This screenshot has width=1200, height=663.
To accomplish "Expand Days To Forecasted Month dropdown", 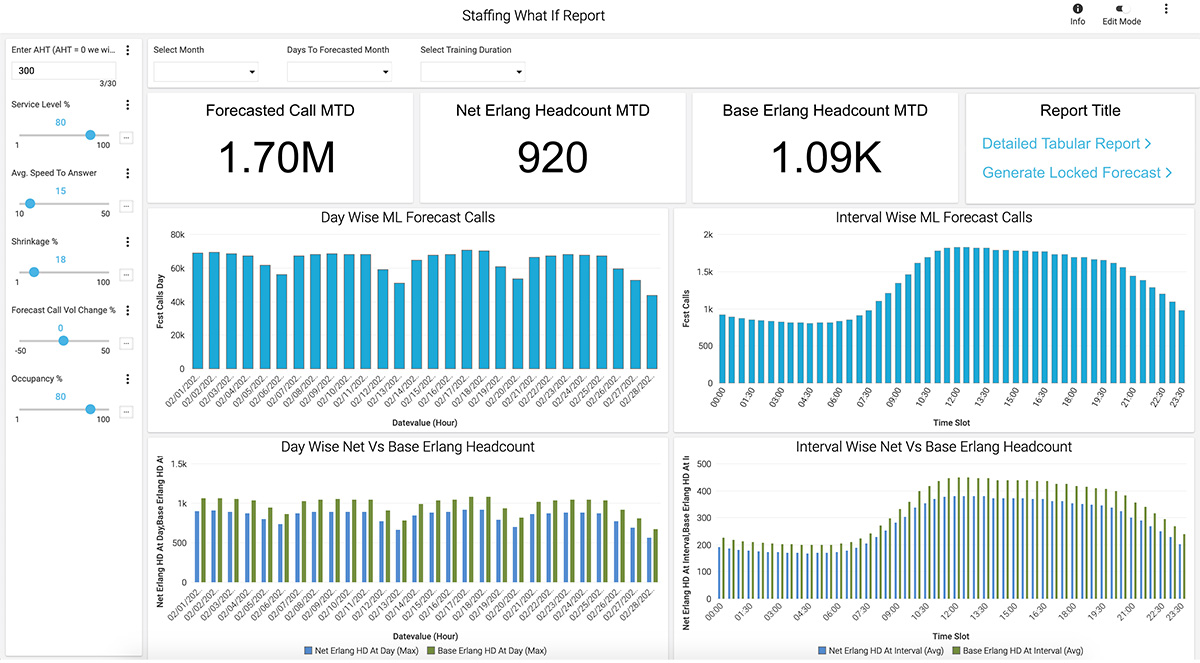I will [x=339, y=71].
